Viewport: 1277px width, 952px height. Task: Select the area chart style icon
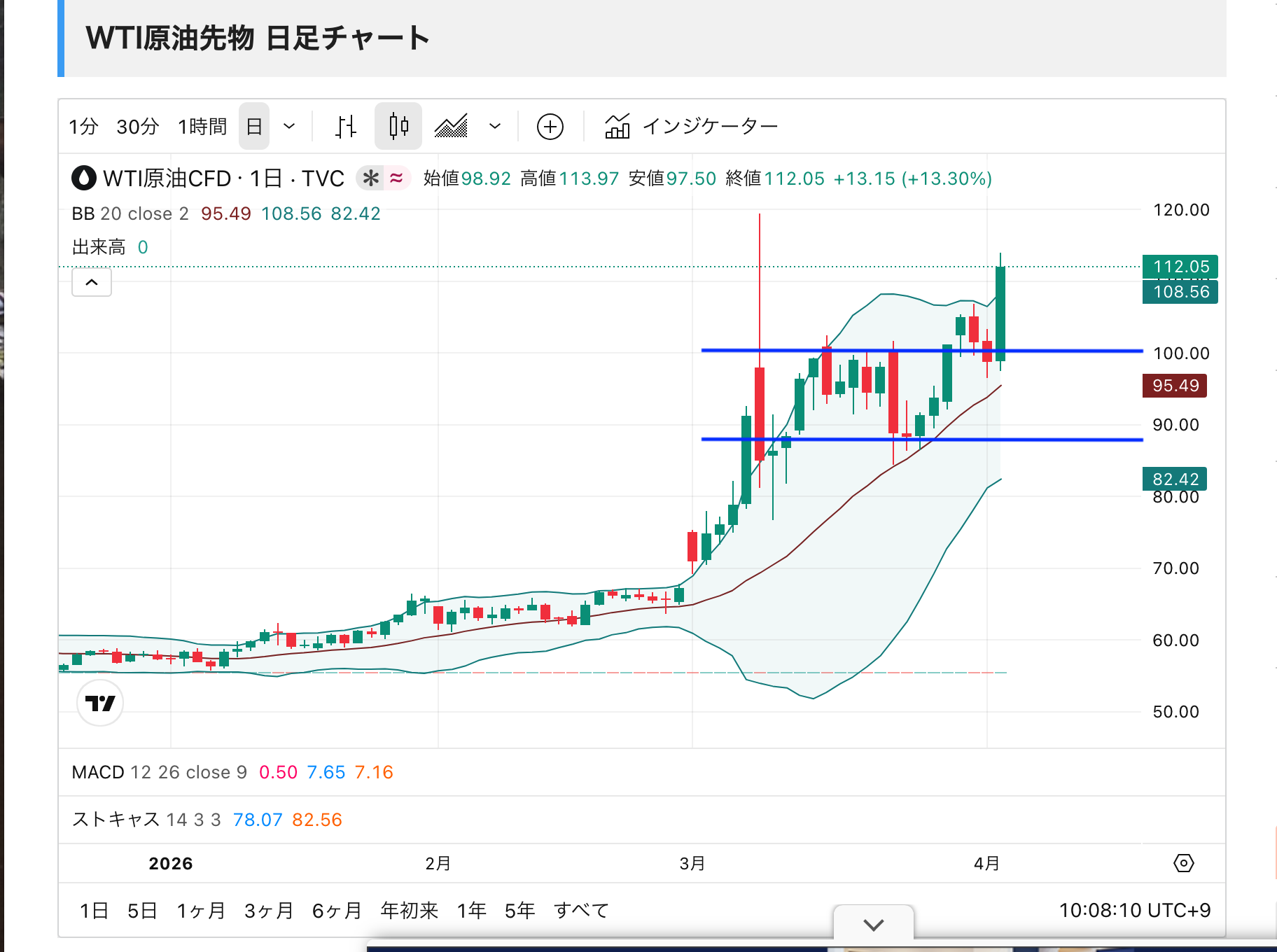coord(452,127)
